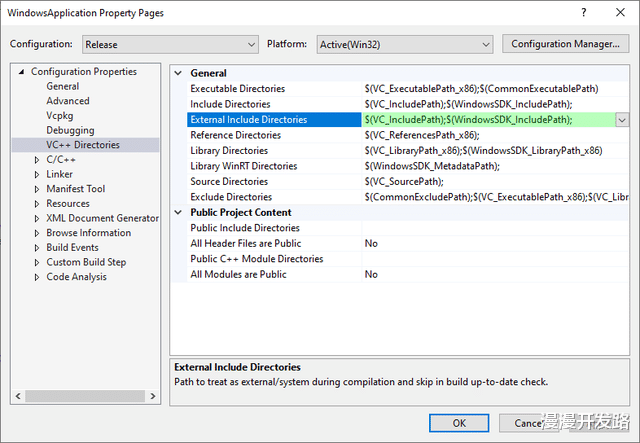Viewport: 640px width, 443px height.
Task: Click the $(VC_ExecutablePath_x86) value cell
Action: point(495,89)
